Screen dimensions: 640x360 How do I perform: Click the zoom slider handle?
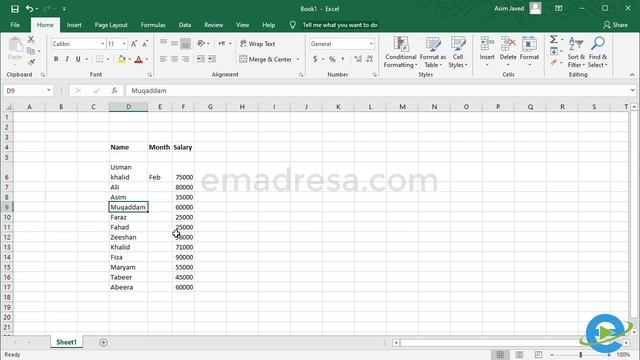coord(580,355)
